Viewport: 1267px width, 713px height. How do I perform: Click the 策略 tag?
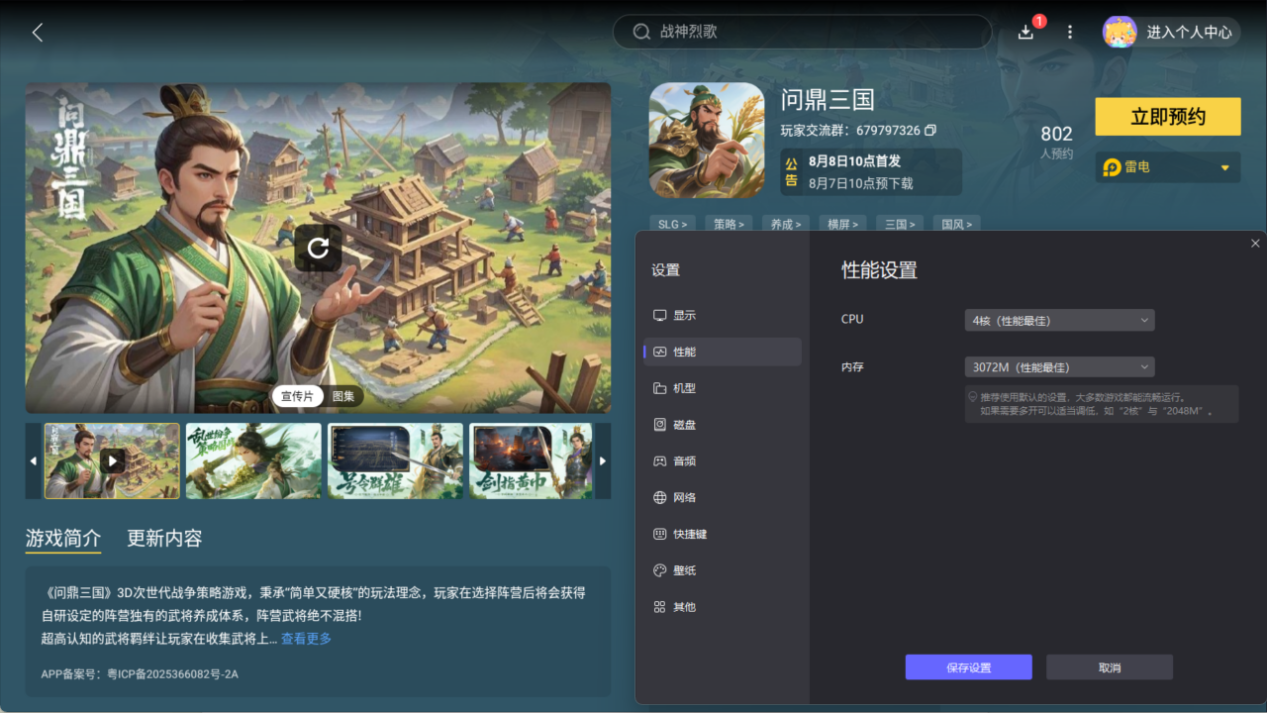point(728,224)
